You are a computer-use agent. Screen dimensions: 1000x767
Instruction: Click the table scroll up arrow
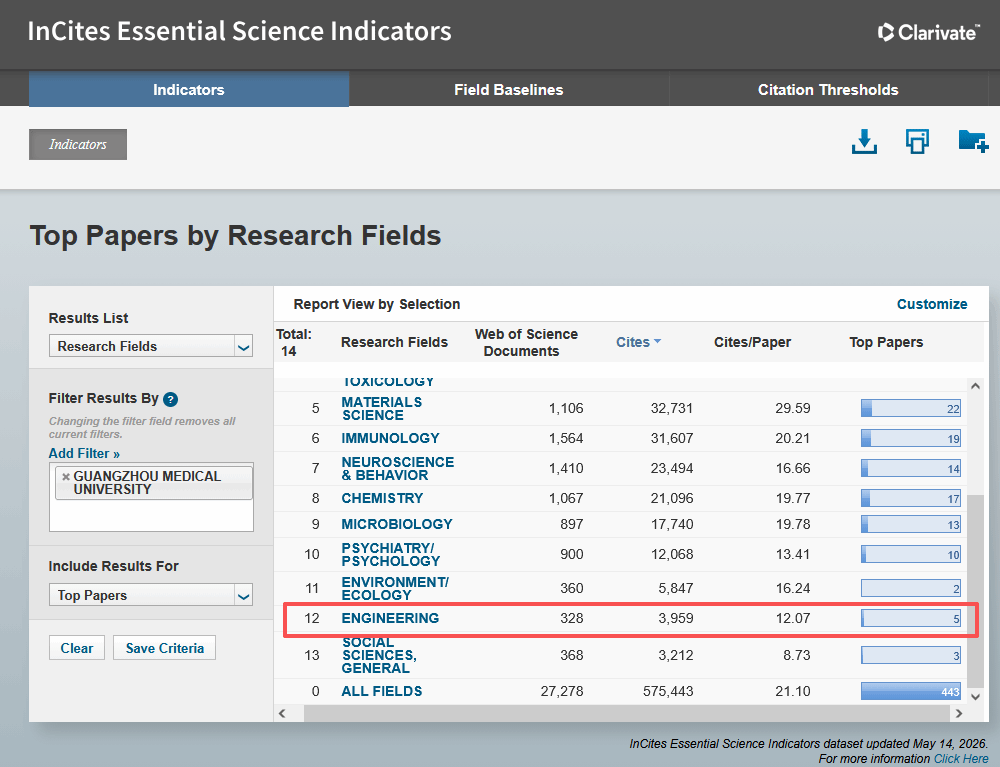click(975, 386)
